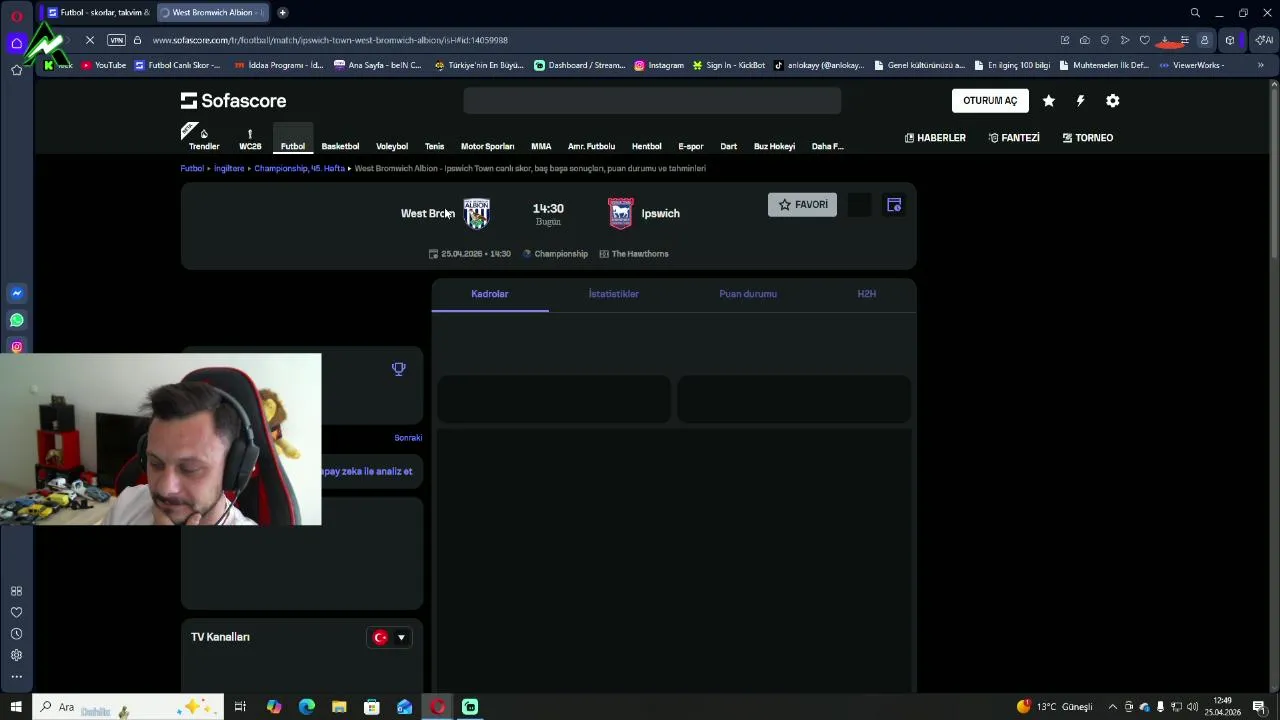Select Motor Sporları sport tab

point(487,146)
